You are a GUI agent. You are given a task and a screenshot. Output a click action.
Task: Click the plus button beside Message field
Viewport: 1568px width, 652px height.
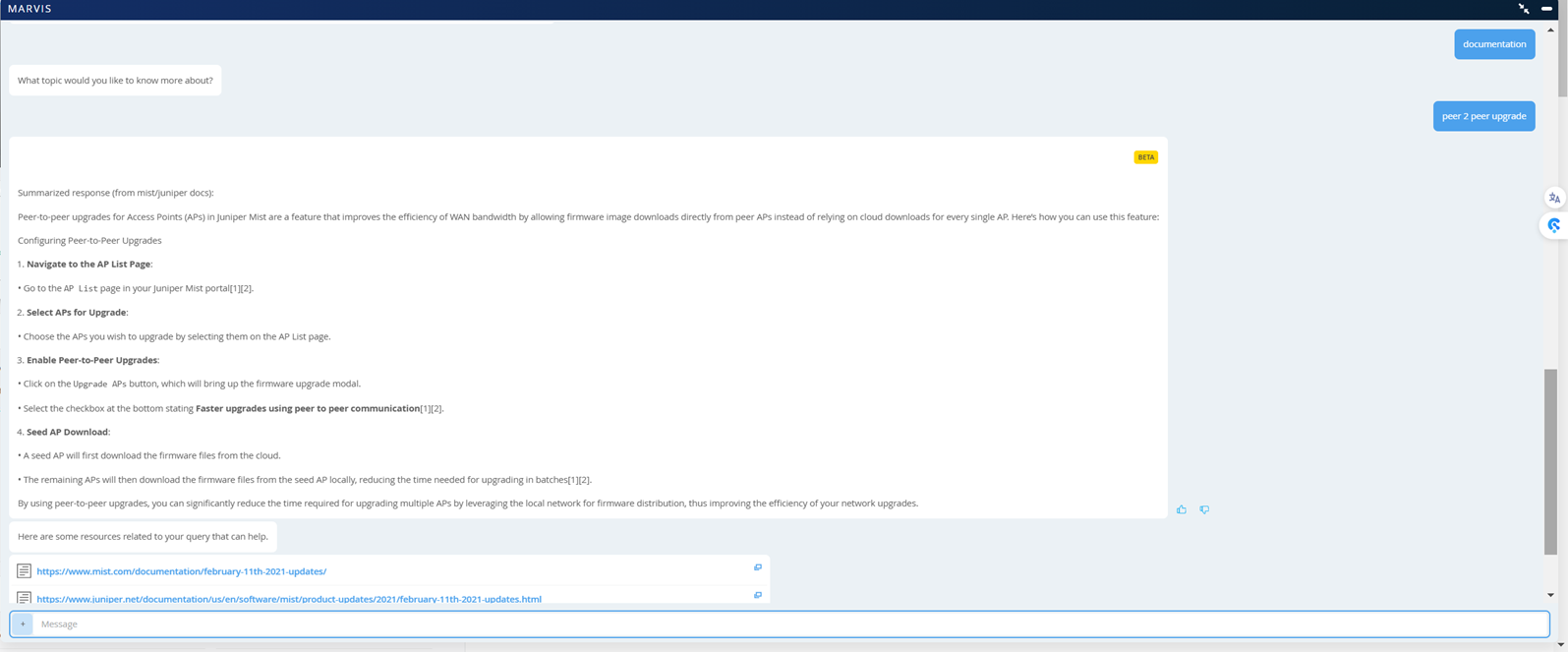click(23, 623)
